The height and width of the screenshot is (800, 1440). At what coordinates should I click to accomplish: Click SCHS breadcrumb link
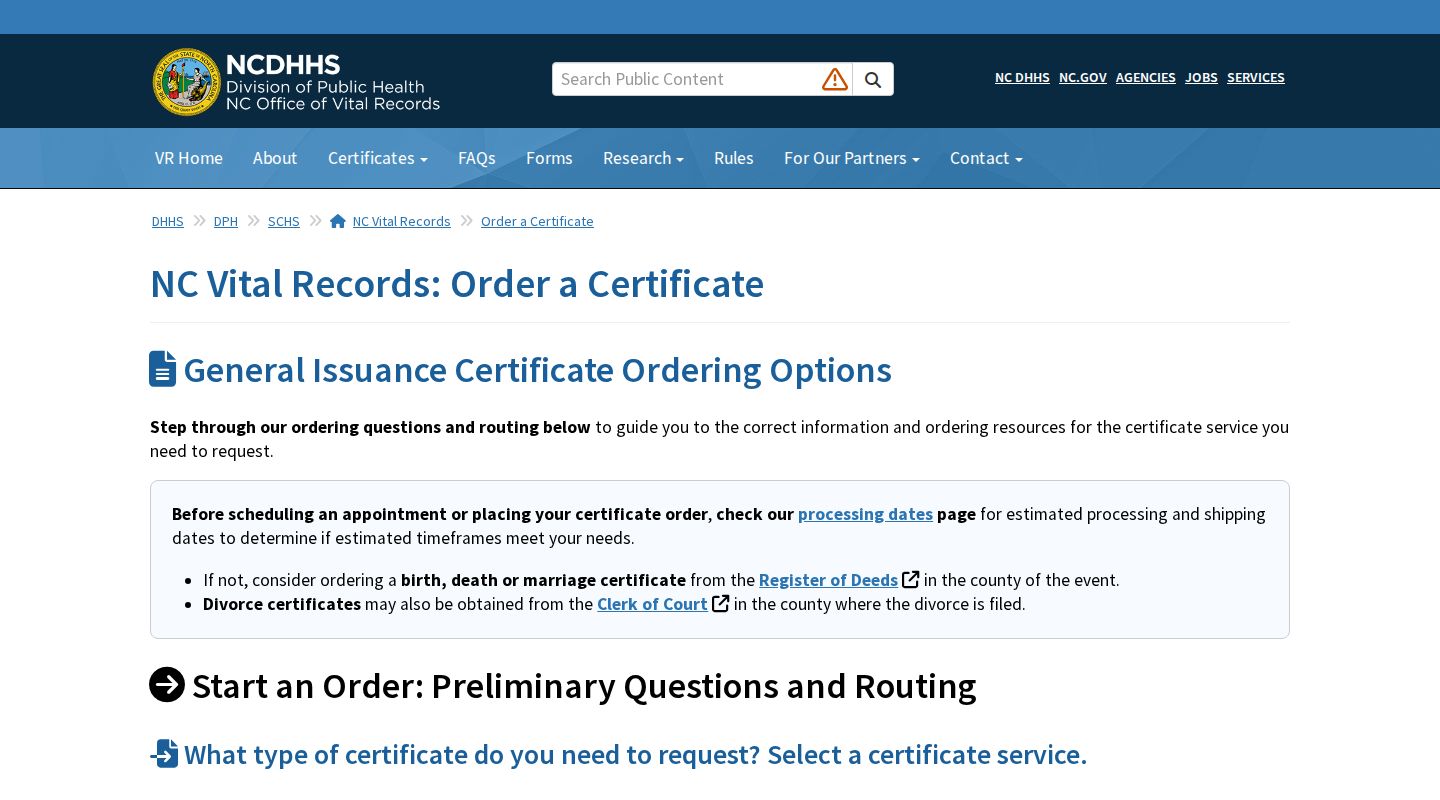pyautogui.click(x=284, y=221)
